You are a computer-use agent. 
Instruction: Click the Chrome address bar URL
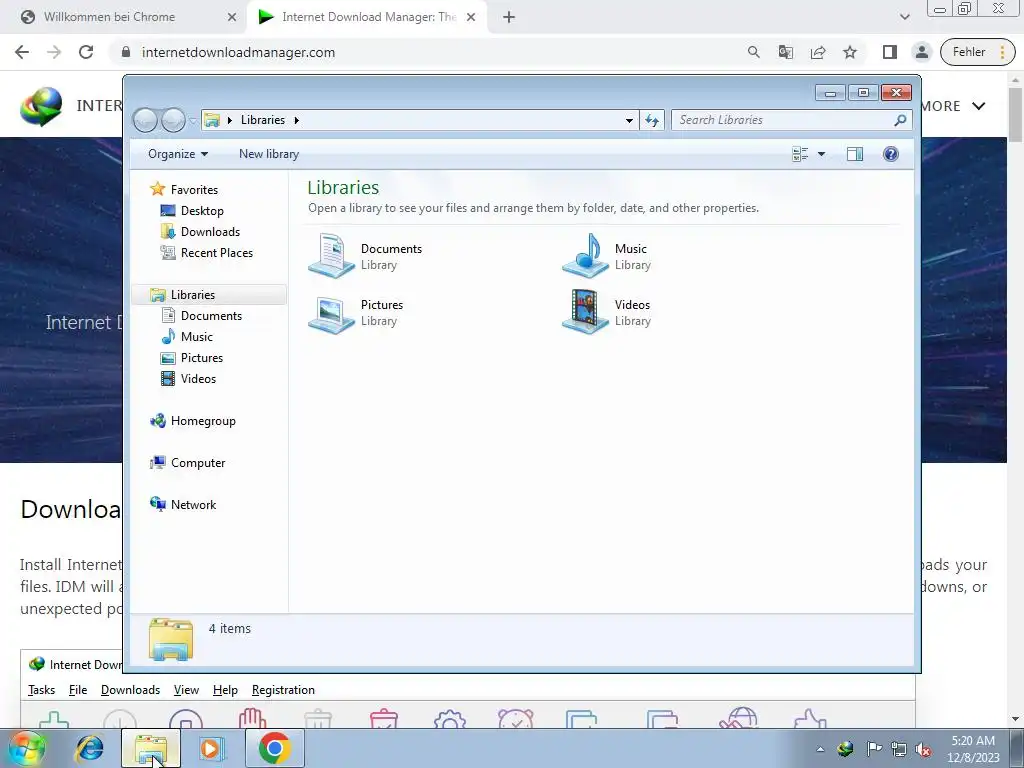point(238,52)
